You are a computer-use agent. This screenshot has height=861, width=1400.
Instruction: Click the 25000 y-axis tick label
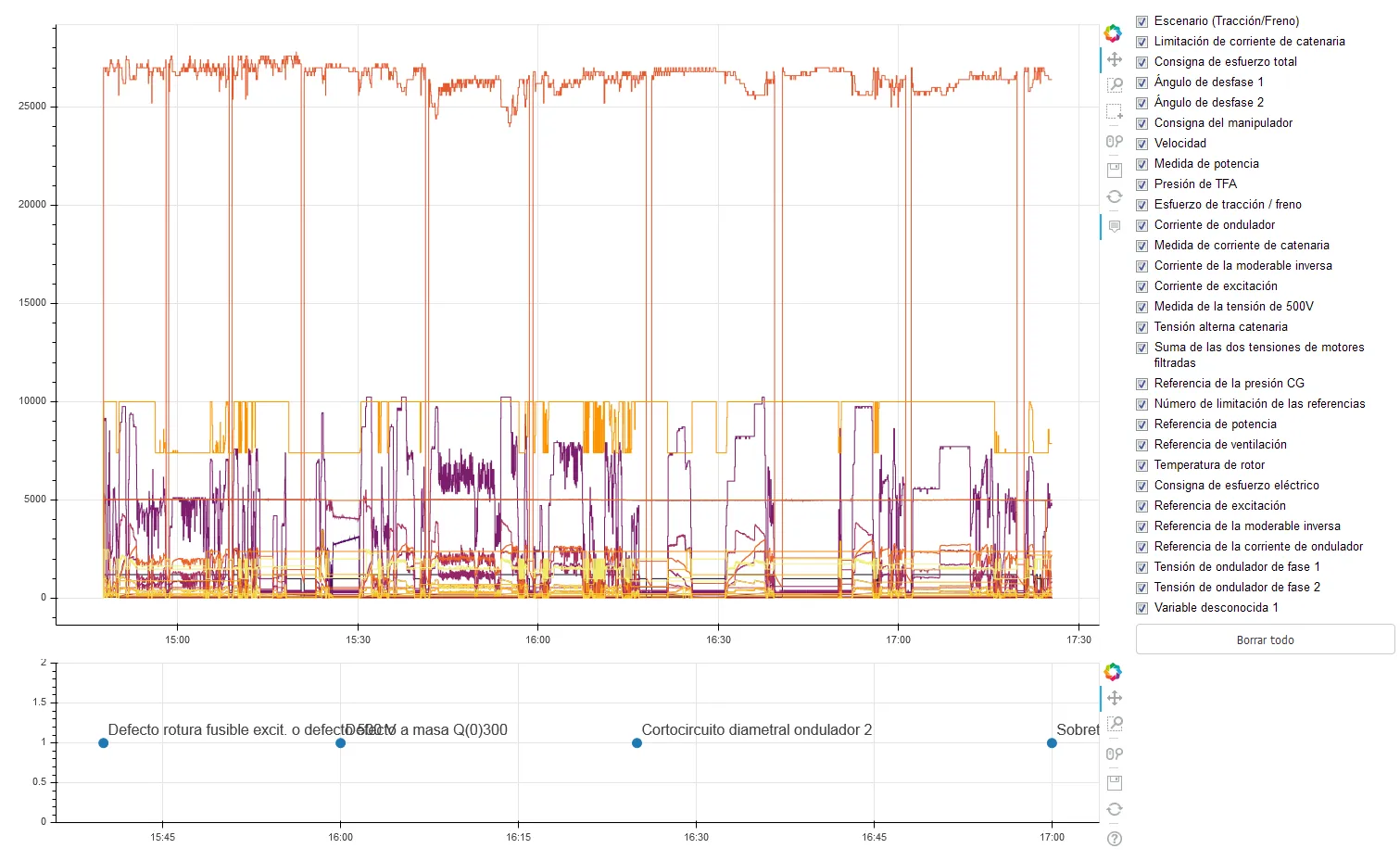32,106
